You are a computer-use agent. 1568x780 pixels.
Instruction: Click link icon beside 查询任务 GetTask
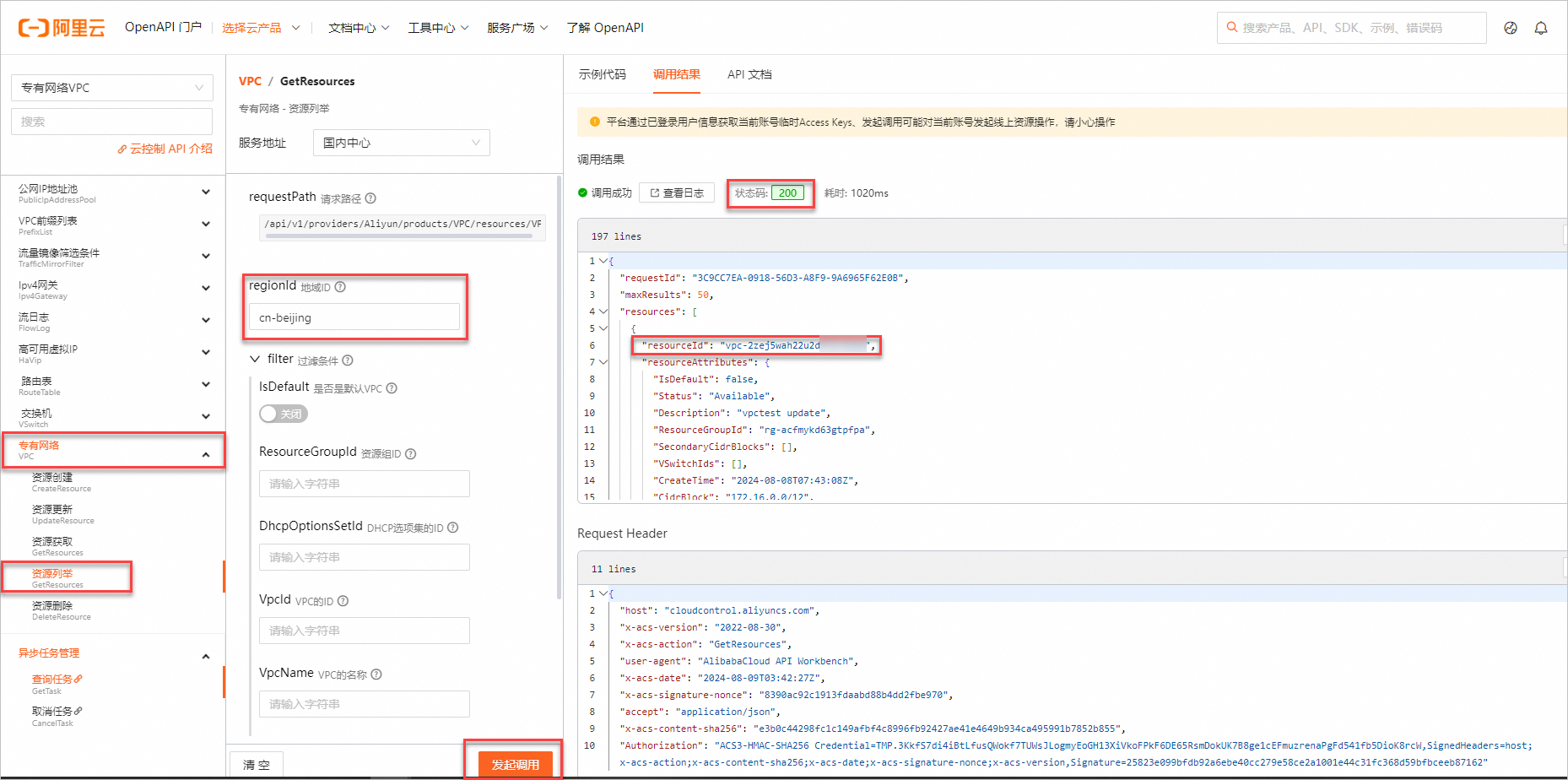pyautogui.click(x=78, y=679)
